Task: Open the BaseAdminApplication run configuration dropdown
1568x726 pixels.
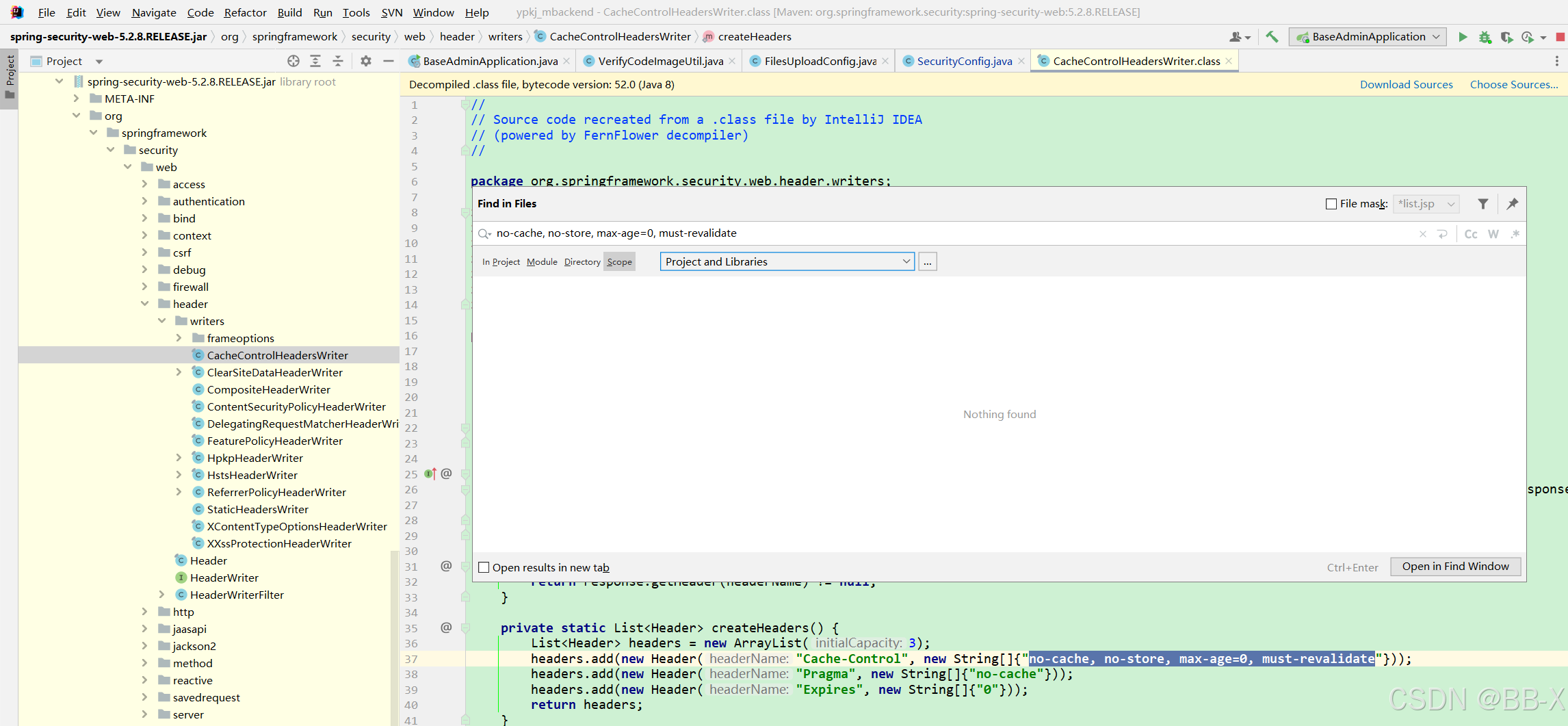Action: tap(1368, 37)
